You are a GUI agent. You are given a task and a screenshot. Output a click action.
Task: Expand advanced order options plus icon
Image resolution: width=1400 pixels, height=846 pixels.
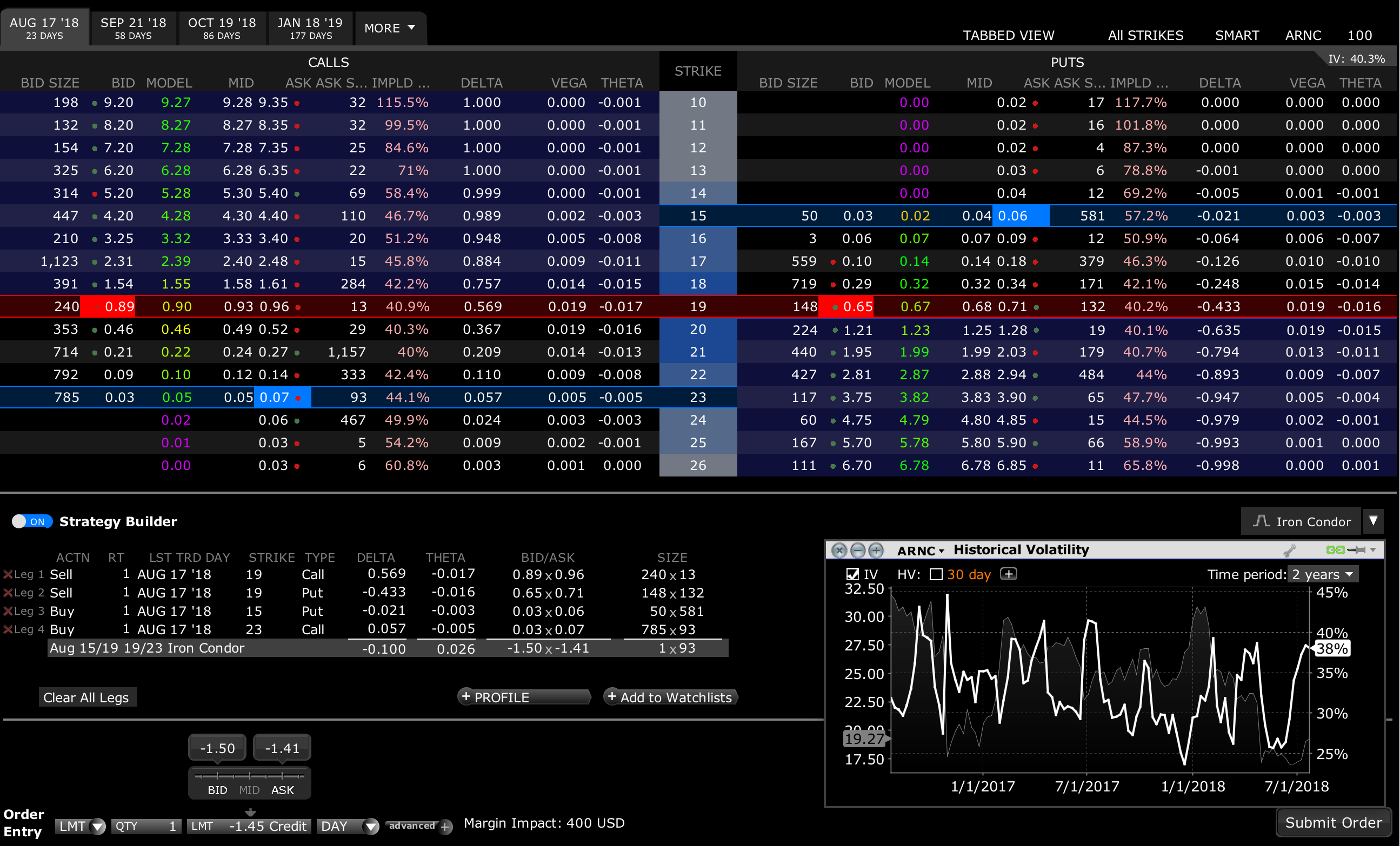click(x=446, y=827)
